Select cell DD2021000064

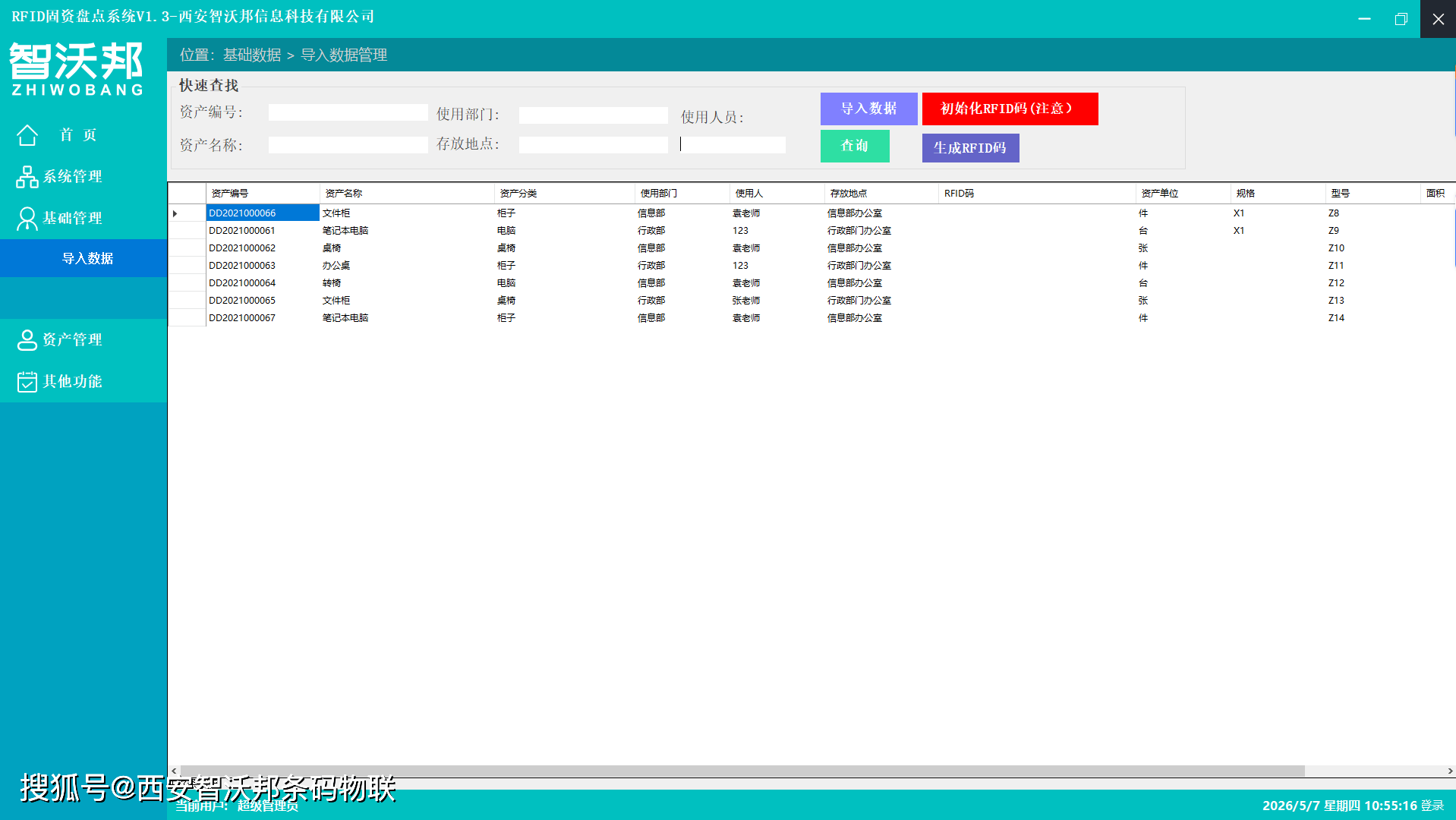tap(263, 283)
